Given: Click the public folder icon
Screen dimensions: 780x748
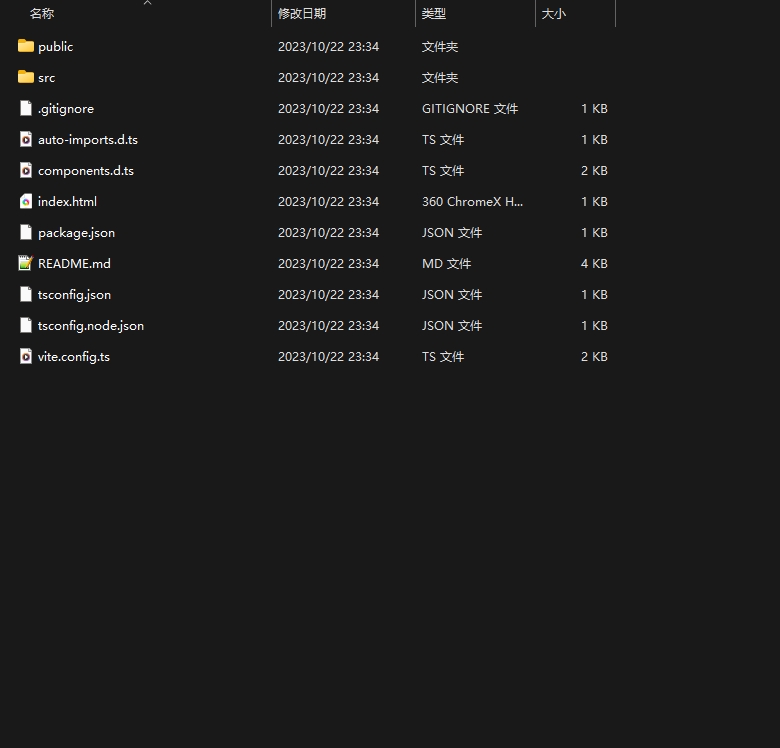Looking at the screenshot, I should 26,46.
